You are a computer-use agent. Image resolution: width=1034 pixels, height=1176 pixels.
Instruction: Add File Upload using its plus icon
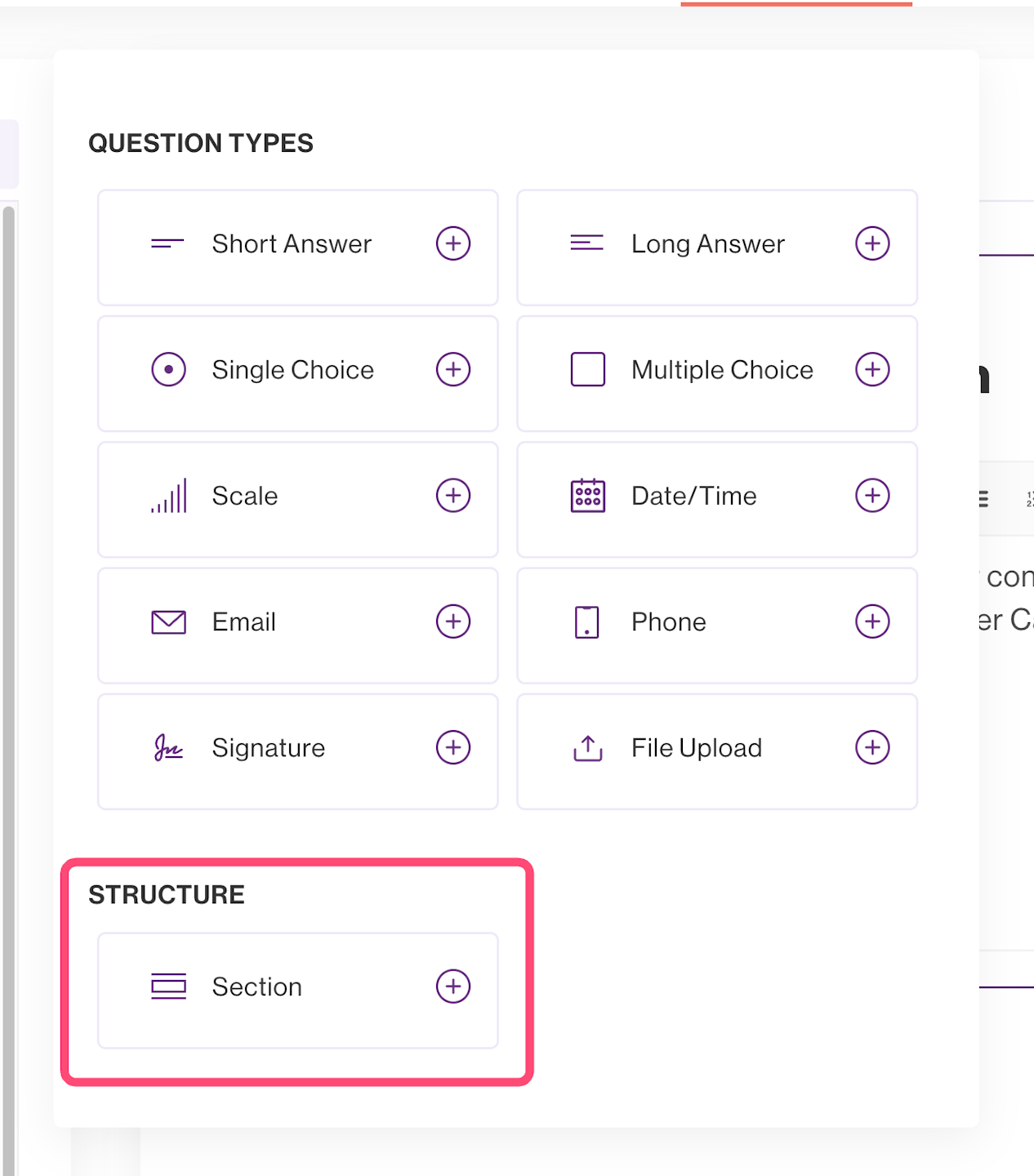click(x=872, y=747)
